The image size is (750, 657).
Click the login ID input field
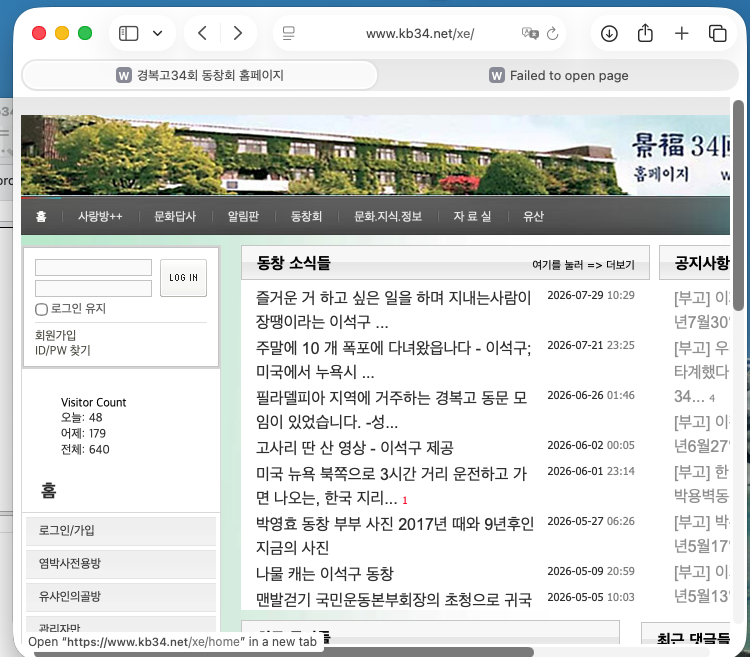click(93, 267)
